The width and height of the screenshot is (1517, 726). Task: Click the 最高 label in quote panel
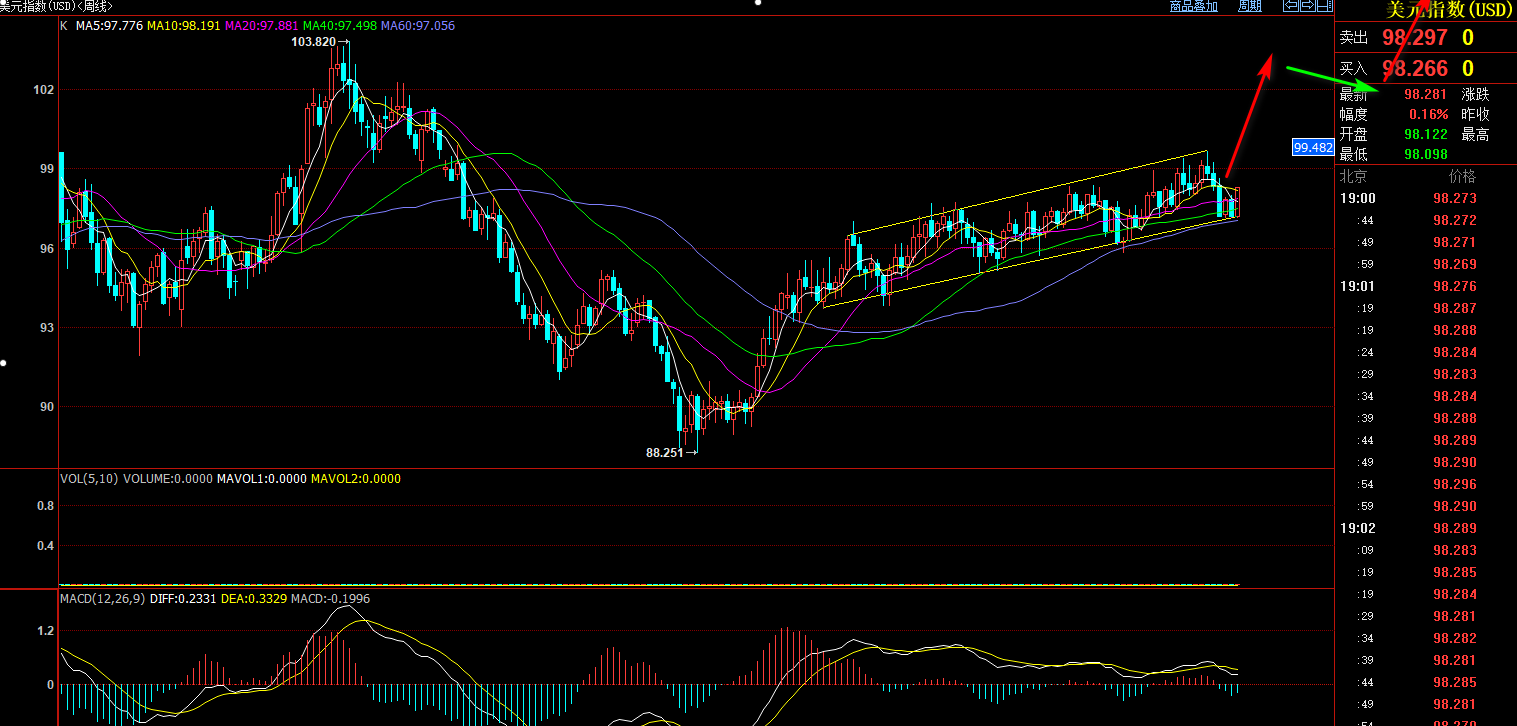click(1475, 134)
